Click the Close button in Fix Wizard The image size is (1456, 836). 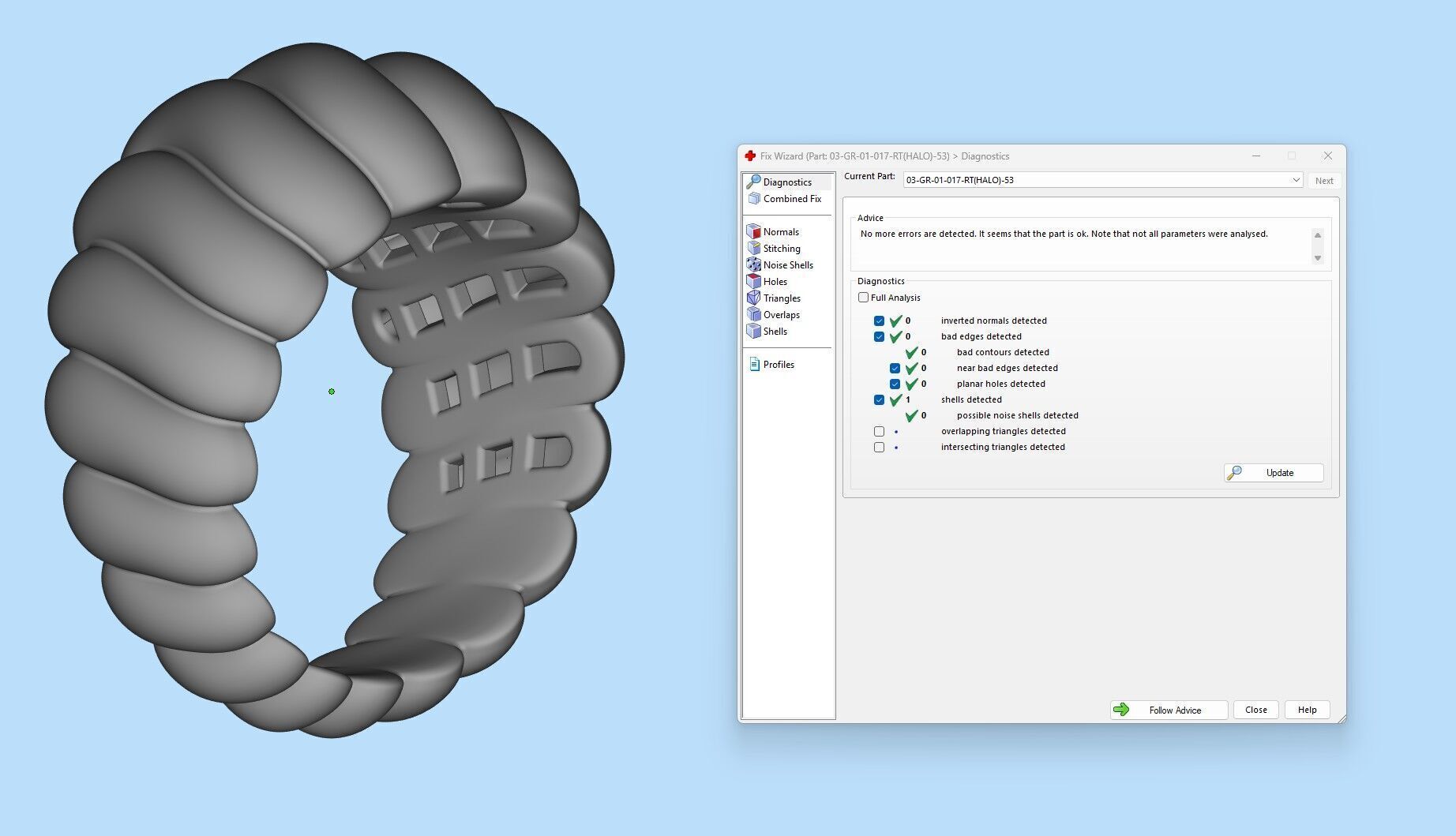(1256, 710)
